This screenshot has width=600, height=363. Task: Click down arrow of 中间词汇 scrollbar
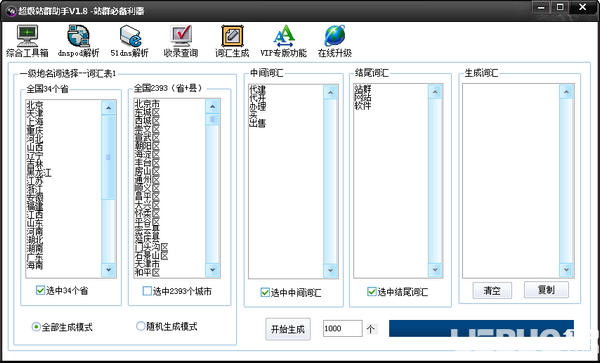tap(330, 270)
